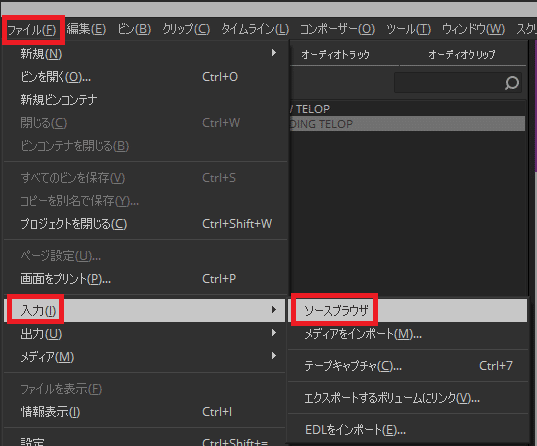Click the search magnifier icon

(x=512, y=83)
